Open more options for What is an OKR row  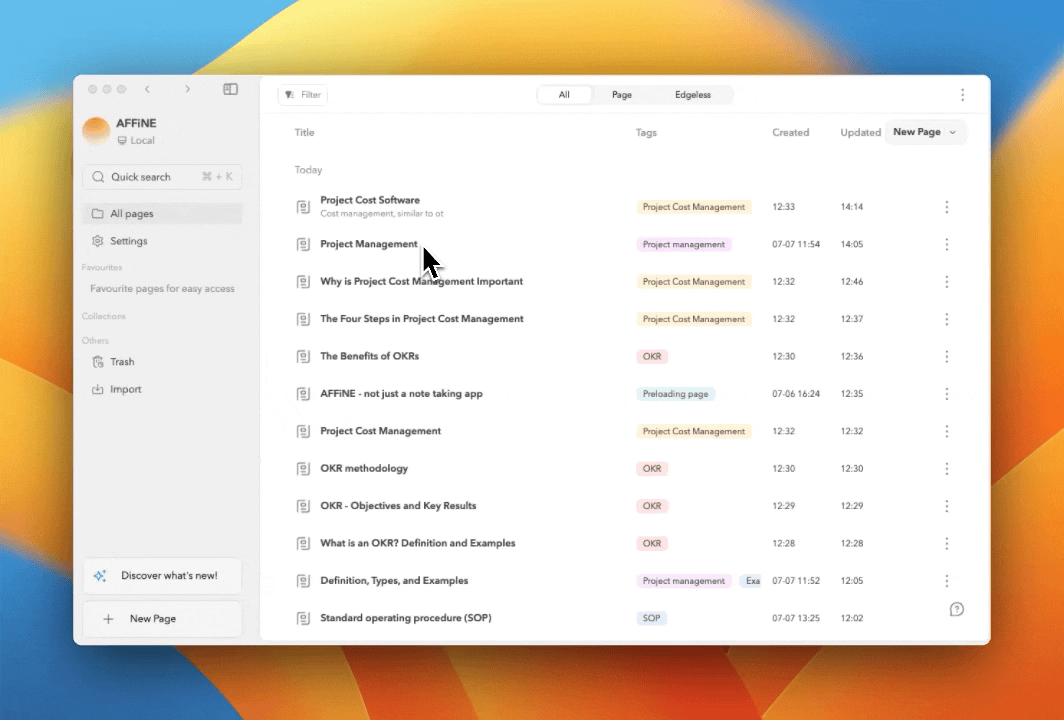click(947, 543)
